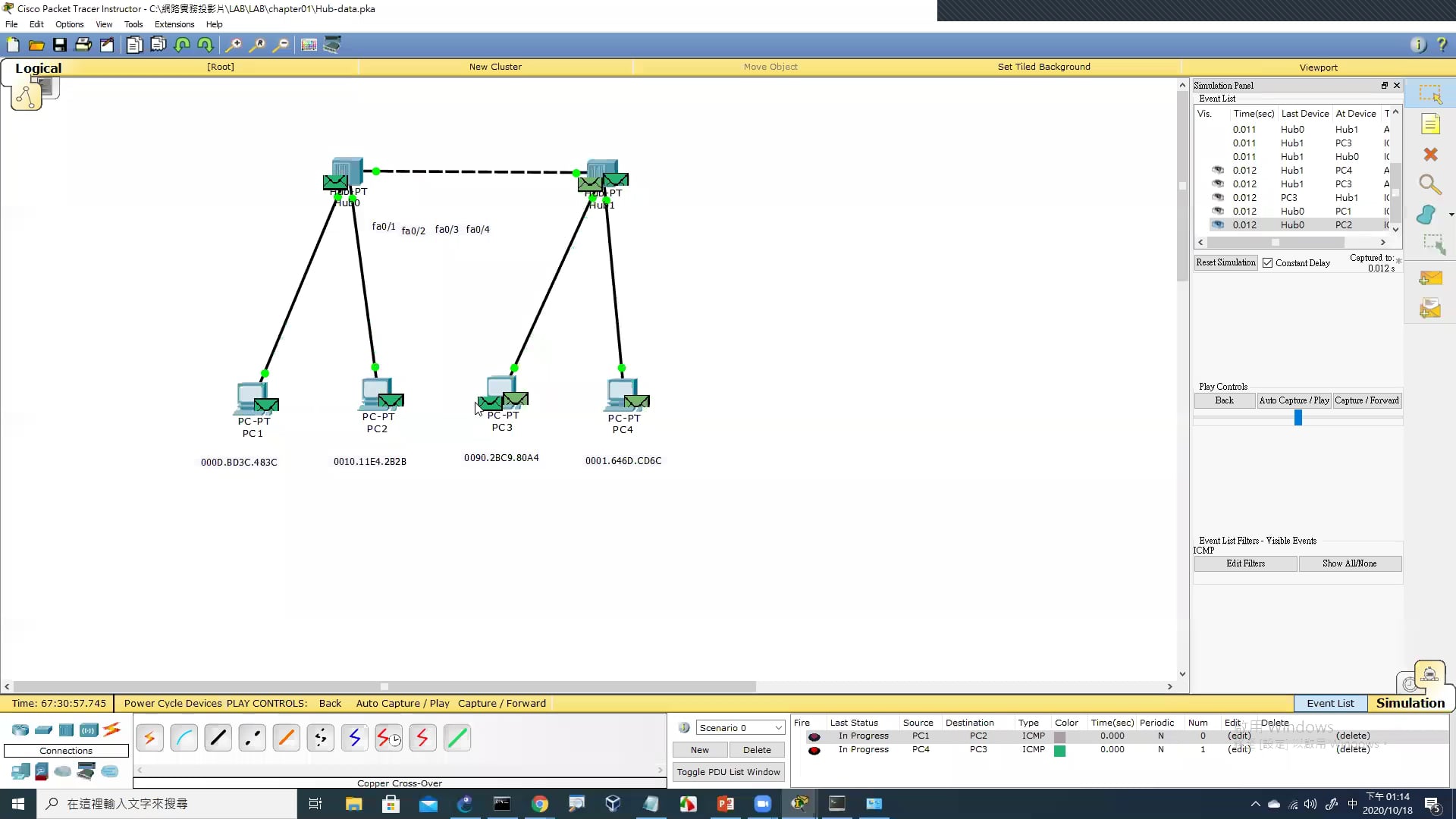Select the Delete tool red X
1456x819 pixels.
1430,155
